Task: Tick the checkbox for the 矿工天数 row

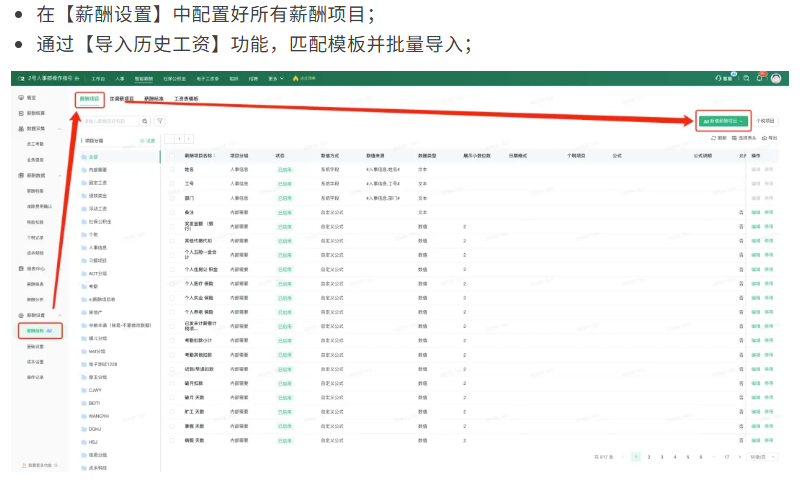Action: (172, 412)
